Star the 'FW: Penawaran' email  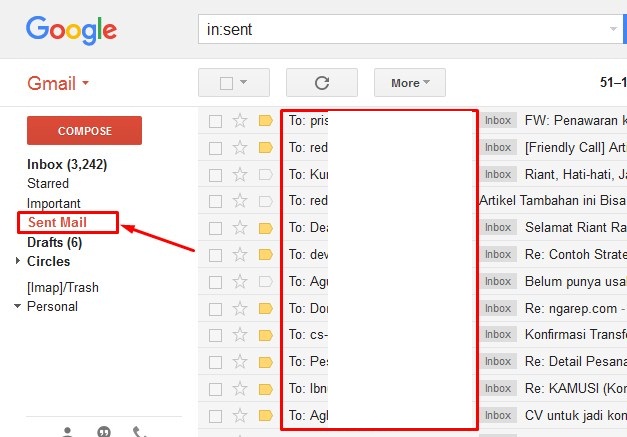click(x=240, y=120)
